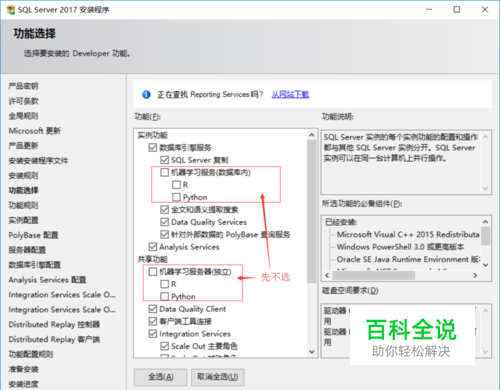Select 功能配置规则 step in sidebar

[31, 354]
